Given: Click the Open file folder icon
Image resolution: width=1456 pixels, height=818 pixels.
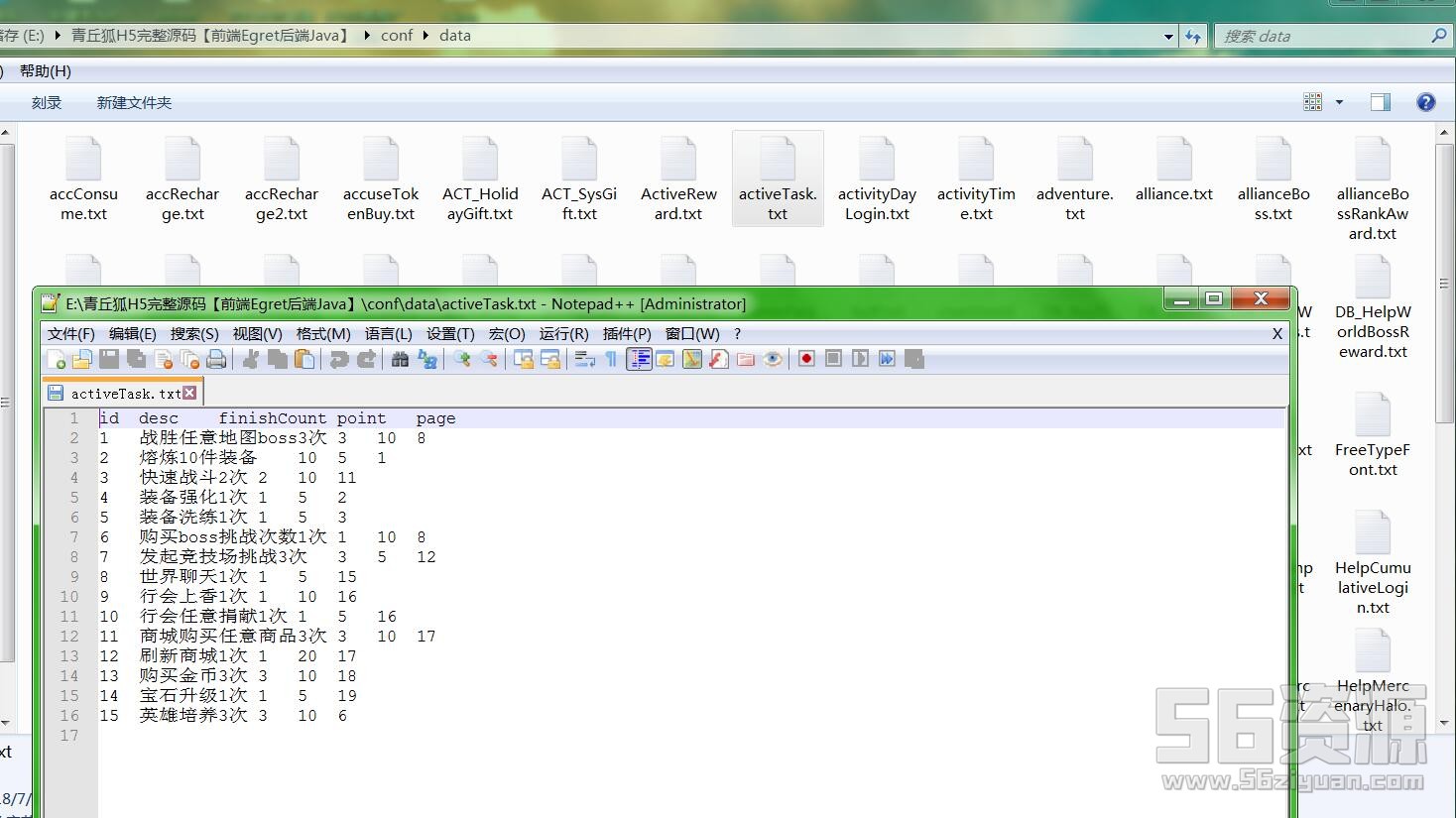Looking at the screenshot, I should pyautogui.click(x=82, y=359).
